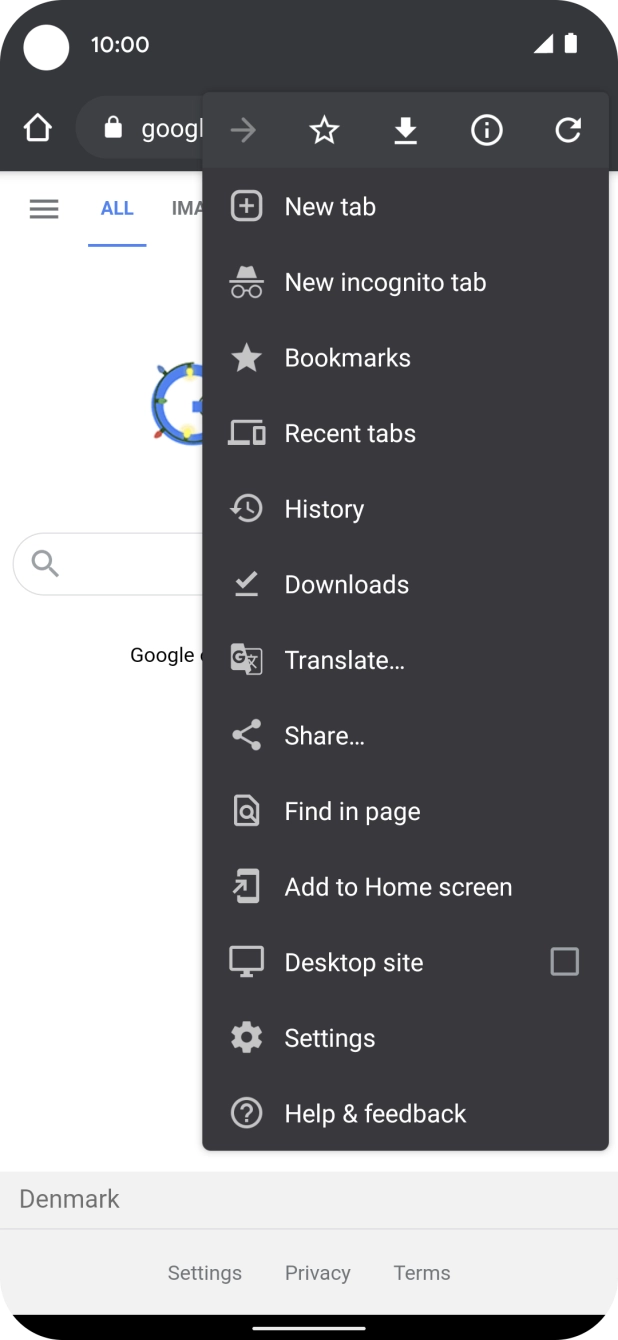Bookmark this page using the star icon
The height and width of the screenshot is (1340, 618).
(x=324, y=129)
